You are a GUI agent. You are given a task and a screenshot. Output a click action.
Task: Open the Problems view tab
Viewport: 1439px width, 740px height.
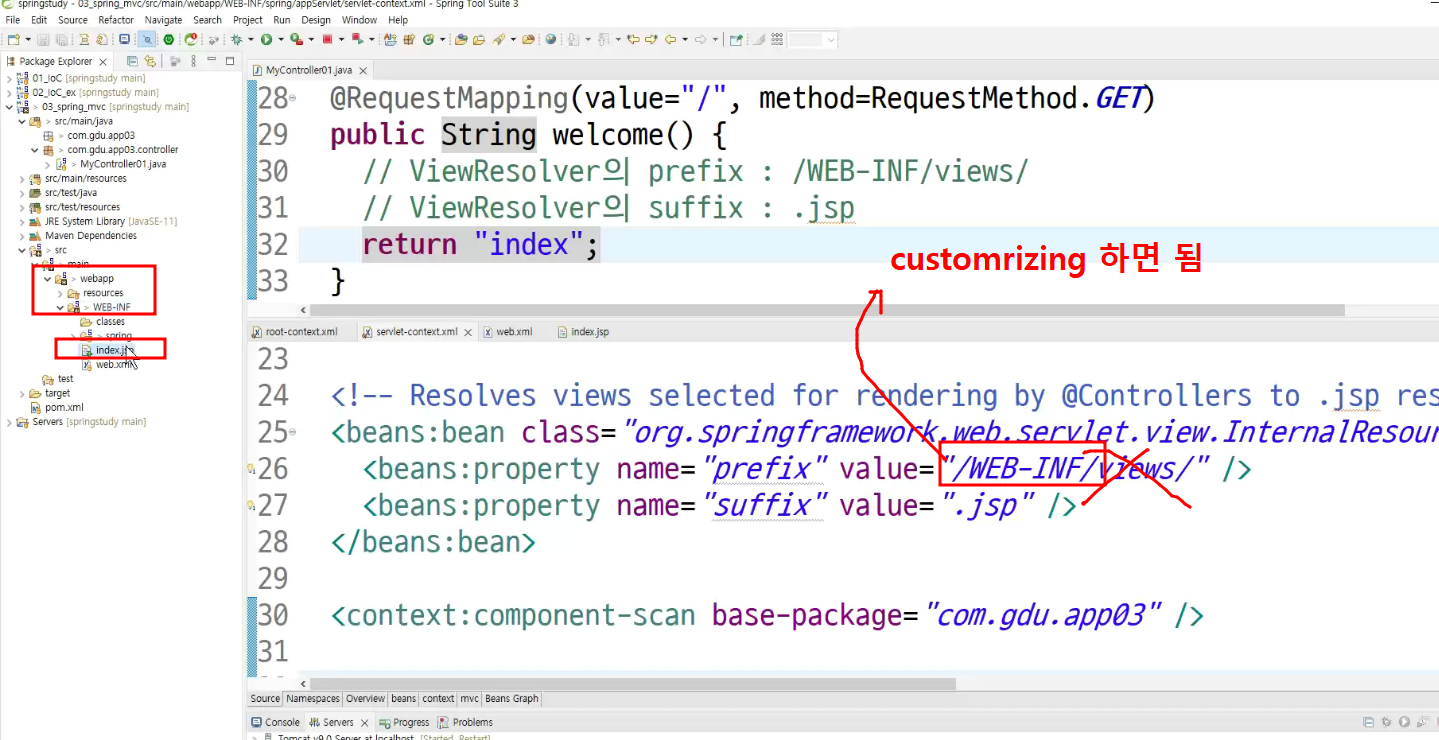(466, 722)
